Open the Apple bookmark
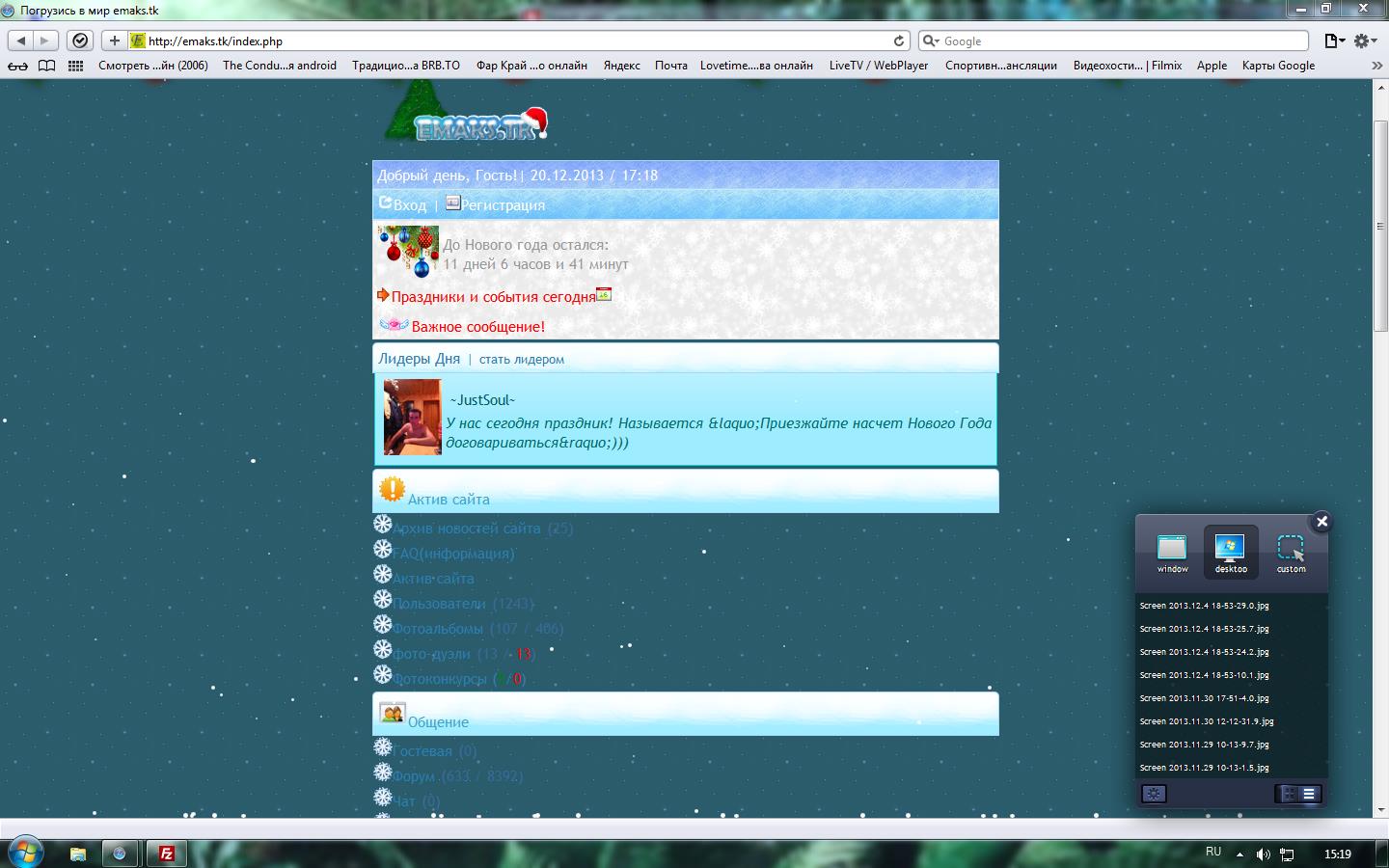1389x868 pixels. (1212, 66)
